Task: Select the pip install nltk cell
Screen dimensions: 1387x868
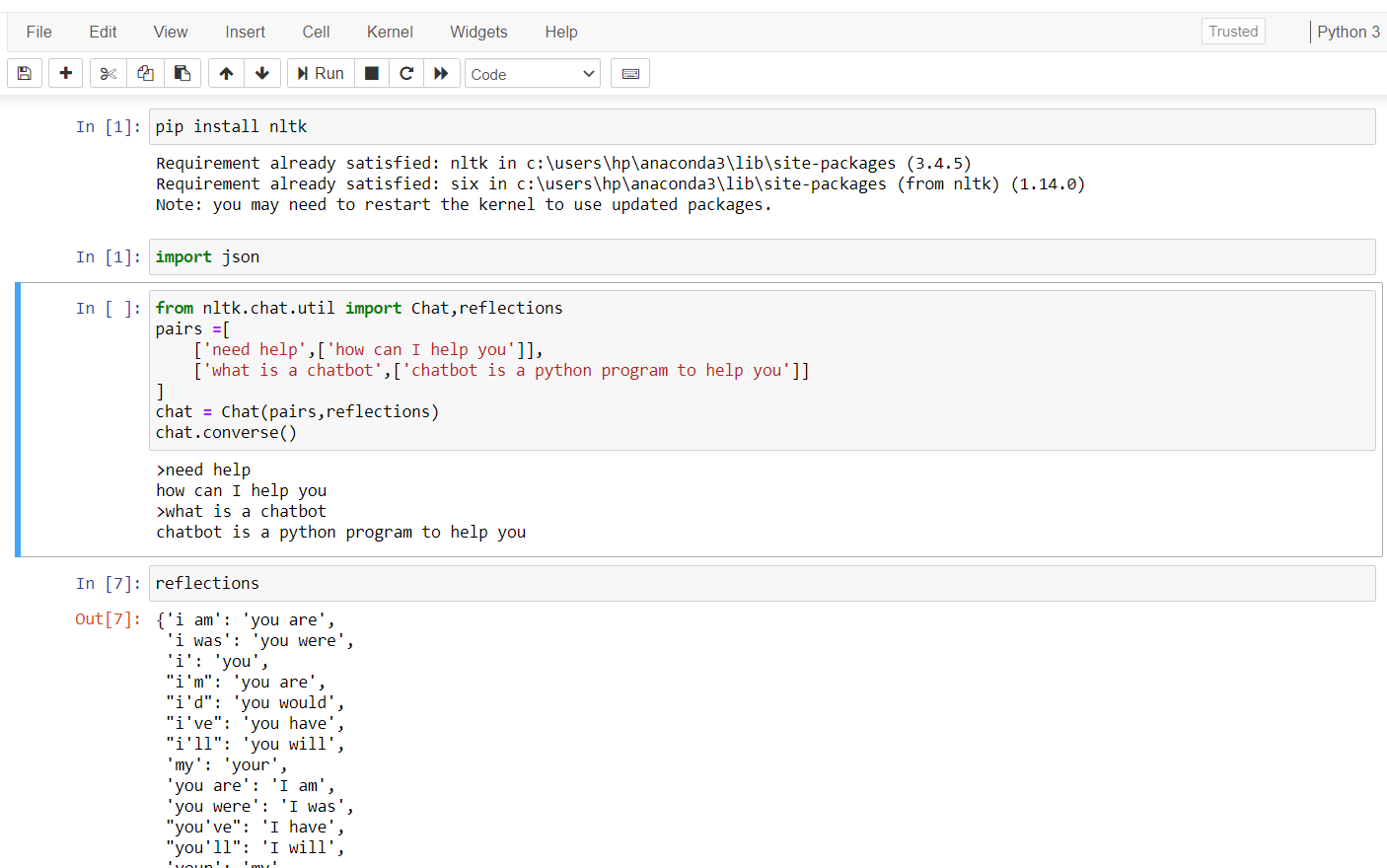Action: click(x=762, y=127)
